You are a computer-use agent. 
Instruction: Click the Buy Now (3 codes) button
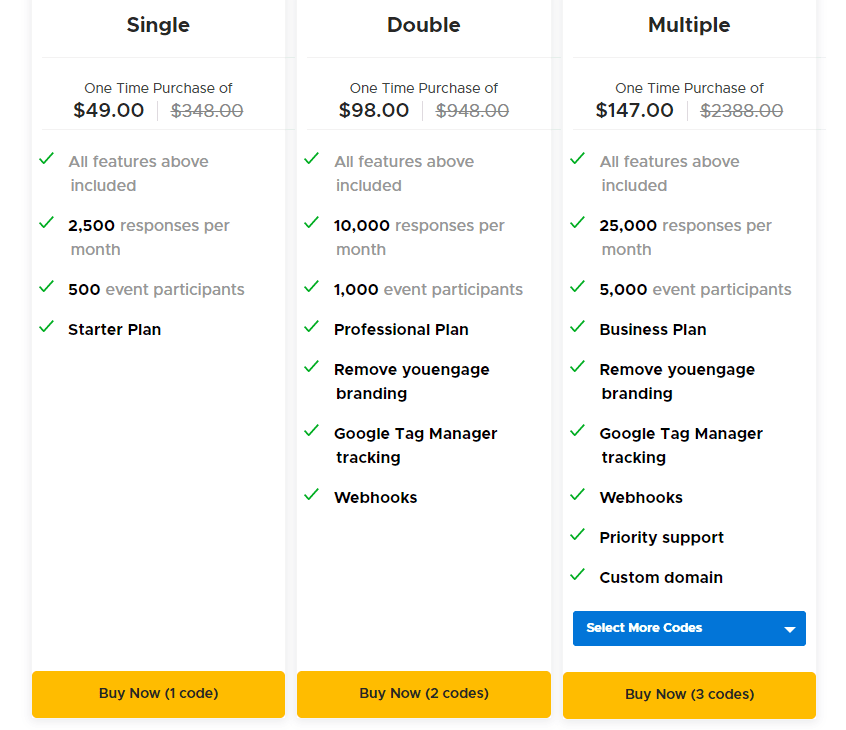pyautogui.click(x=689, y=694)
